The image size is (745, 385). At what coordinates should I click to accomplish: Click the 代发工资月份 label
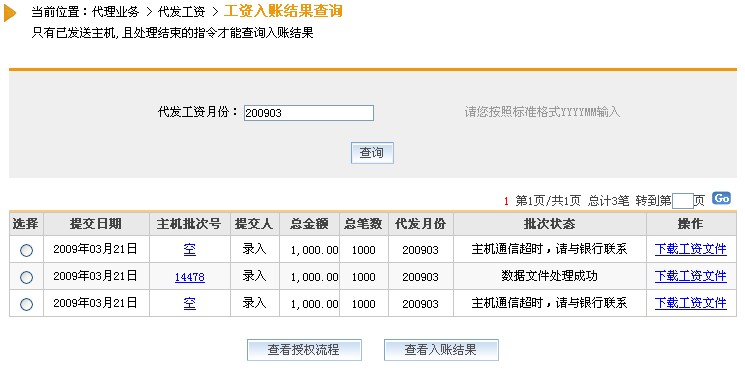tap(198, 112)
